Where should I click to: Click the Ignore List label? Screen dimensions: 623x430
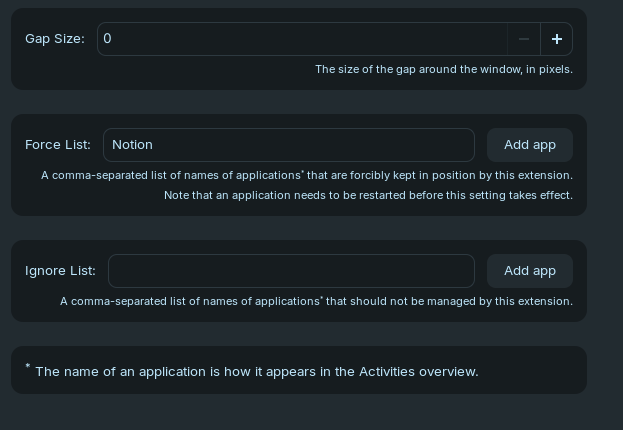coord(60,271)
